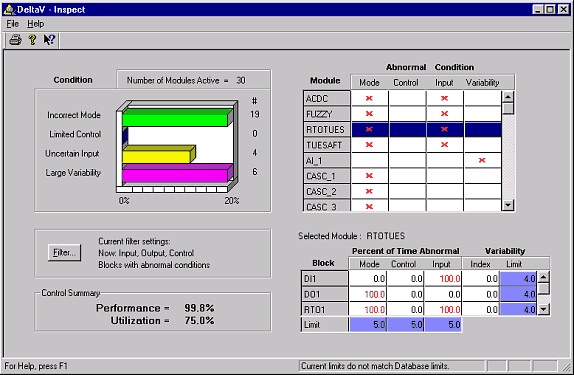Edit the Mode limit 5.0 field
This screenshot has height=375, width=574.
click(x=368, y=325)
